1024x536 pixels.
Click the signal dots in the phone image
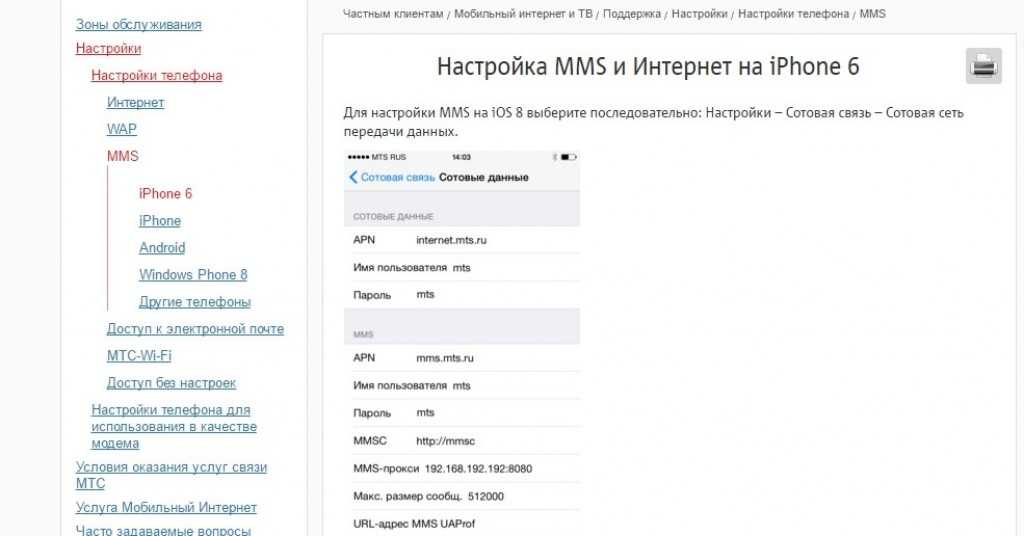pos(359,157)
